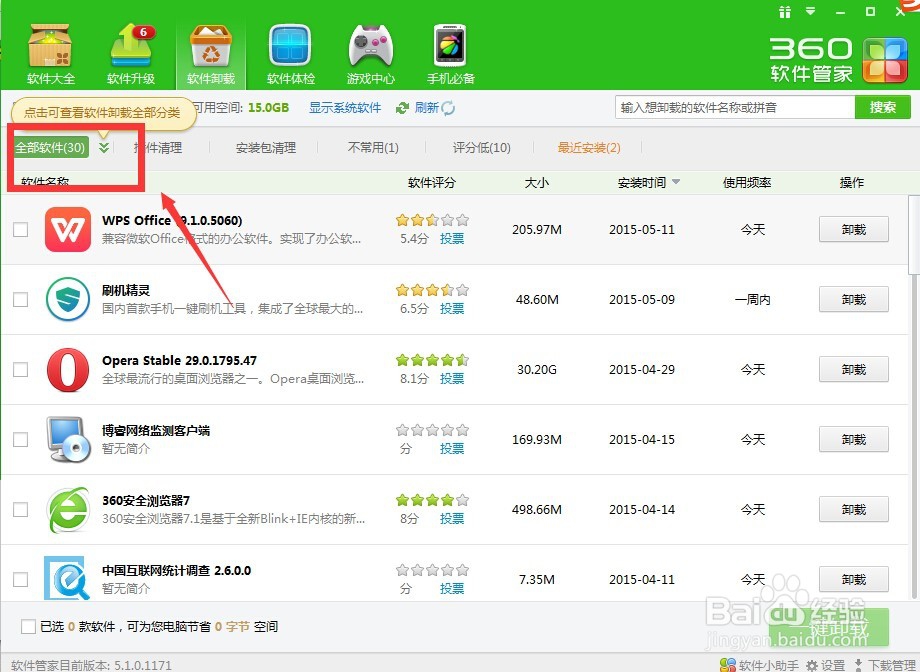Open the 手机必备 phone essentials icon
The image size is (920, 672).
450,54
